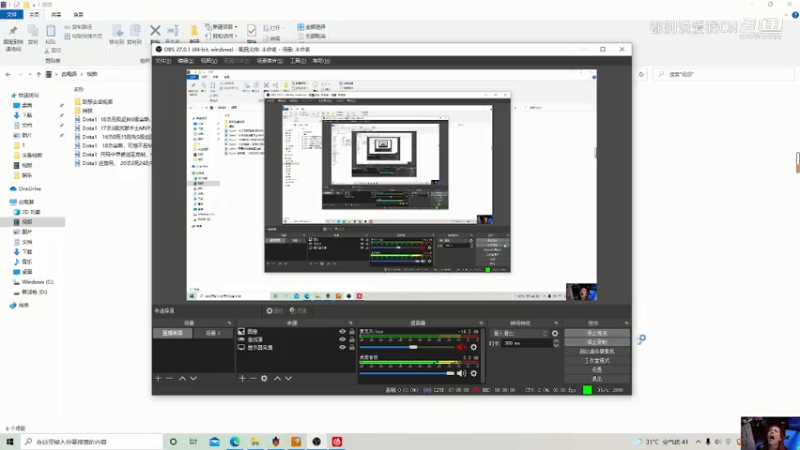Go back with Explorer back arrow
Screen dimensions: 800x450
coord(8,74)
